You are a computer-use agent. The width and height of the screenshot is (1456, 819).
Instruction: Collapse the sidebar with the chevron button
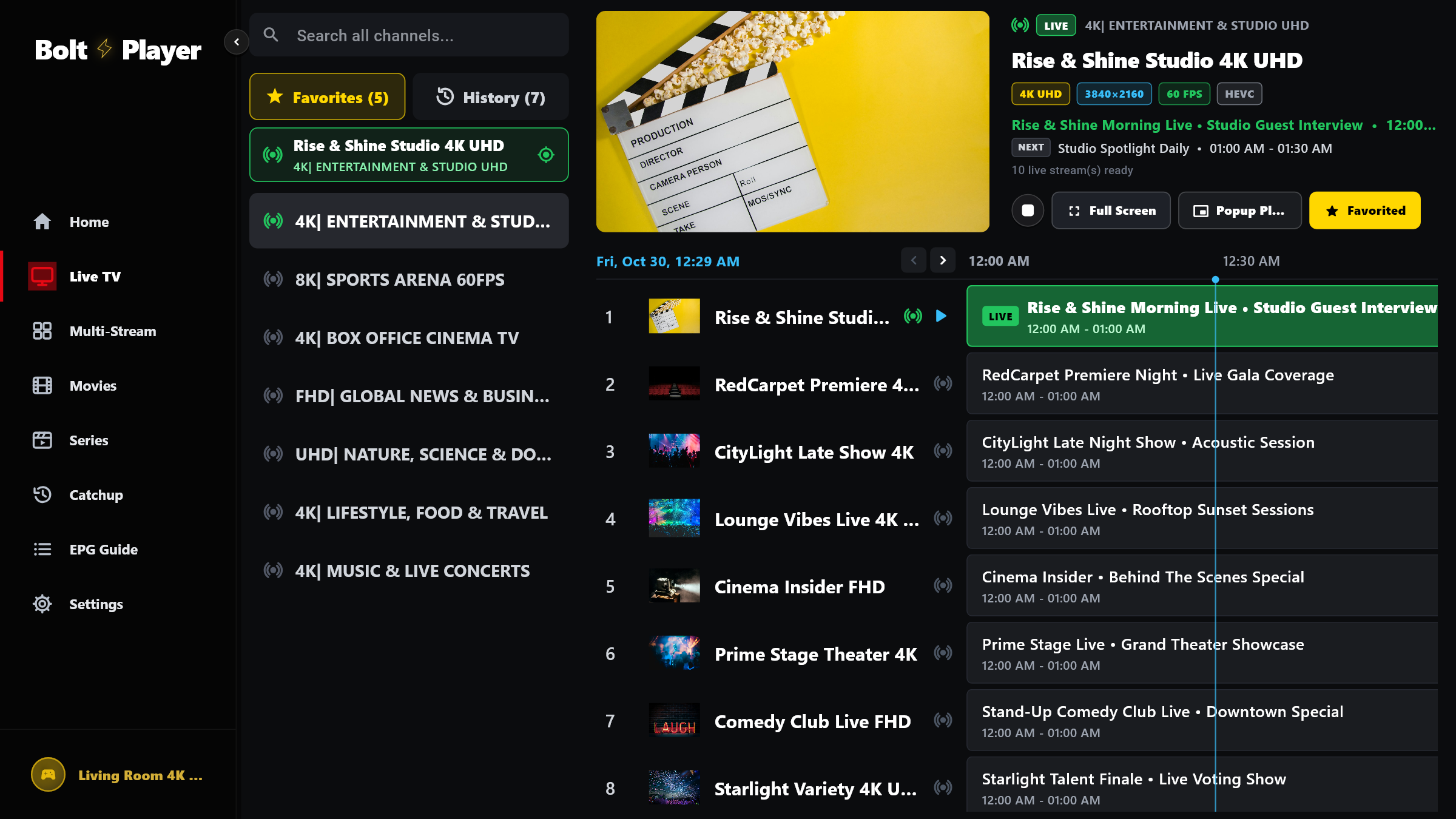point(237,42)
